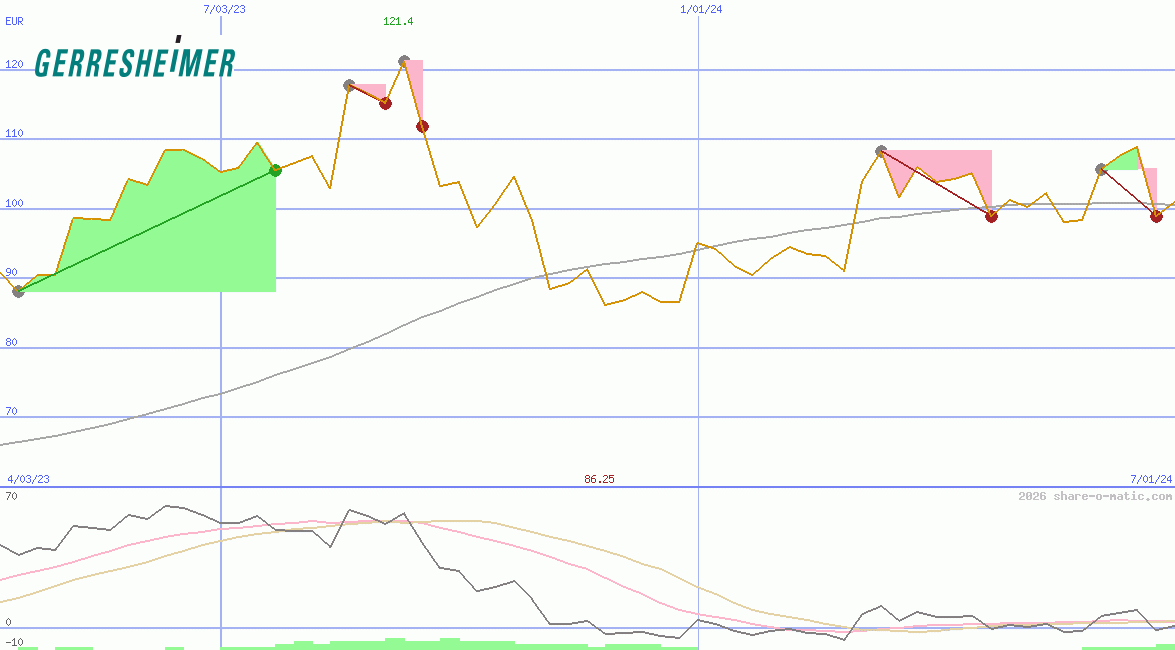The height and width of the screenshot is (650, 1175).
Task: Click grey entry marker of the final trade
Action: [x=1101, y=169]
